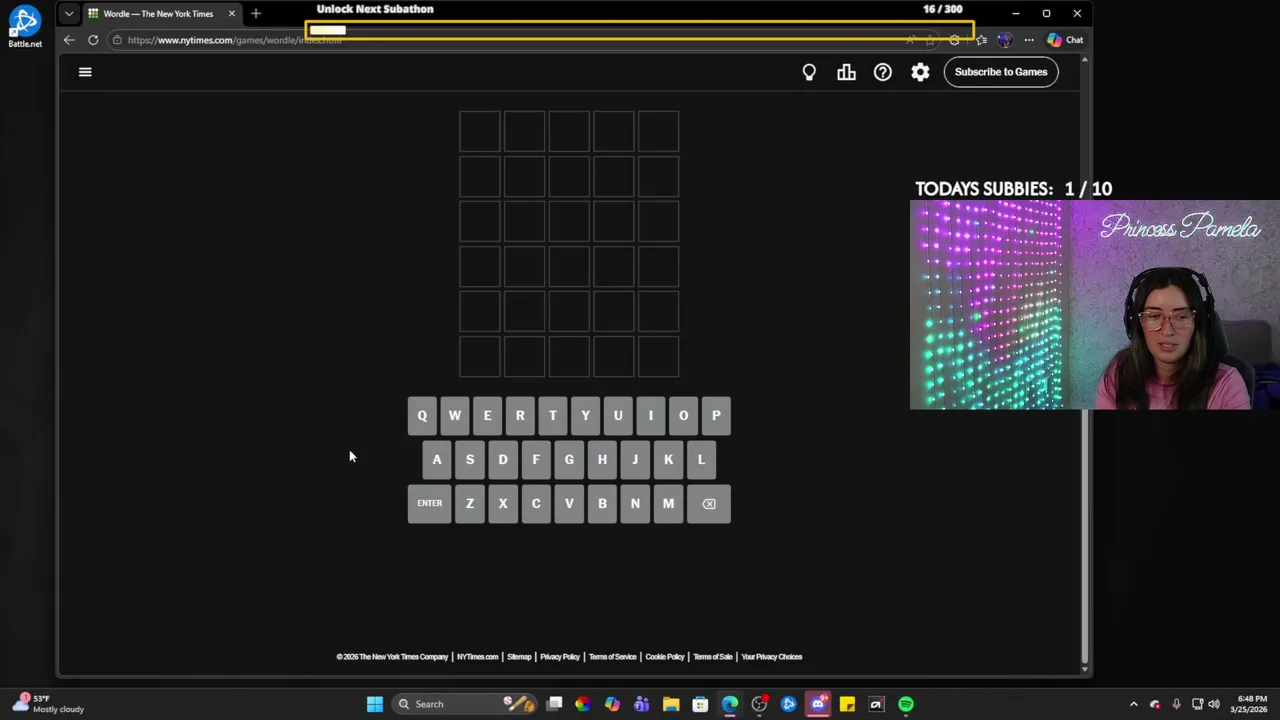Image resolution: width=1280 pixels, height=720 pixels.
Task: Open Spotify from the taskbar
Action: 906,704
